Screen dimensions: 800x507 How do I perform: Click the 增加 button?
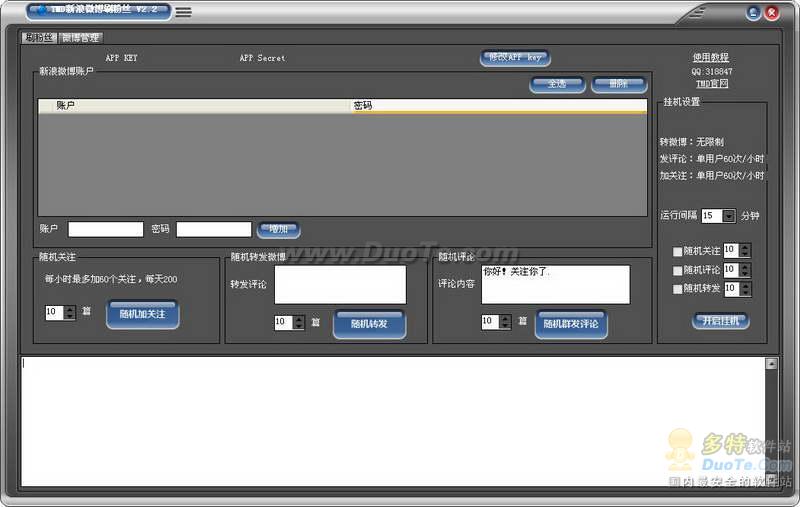[279, 230]
